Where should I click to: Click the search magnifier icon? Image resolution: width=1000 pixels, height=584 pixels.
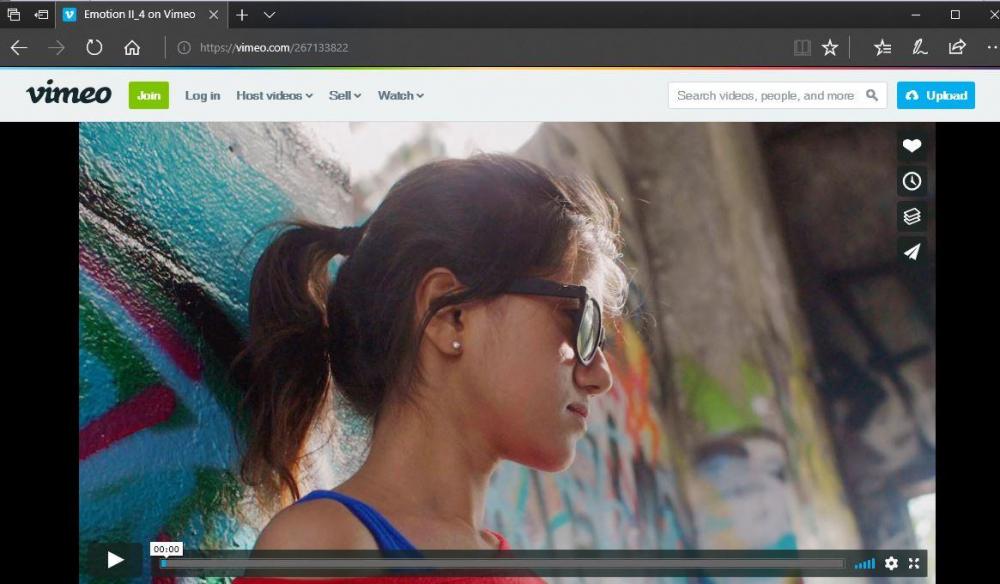point(872,96)
